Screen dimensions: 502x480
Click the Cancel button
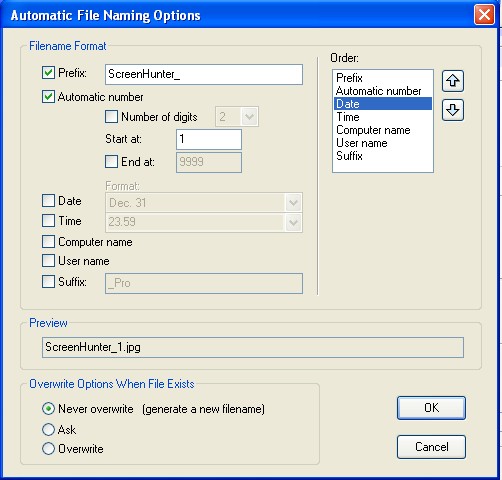coord(431,447)
